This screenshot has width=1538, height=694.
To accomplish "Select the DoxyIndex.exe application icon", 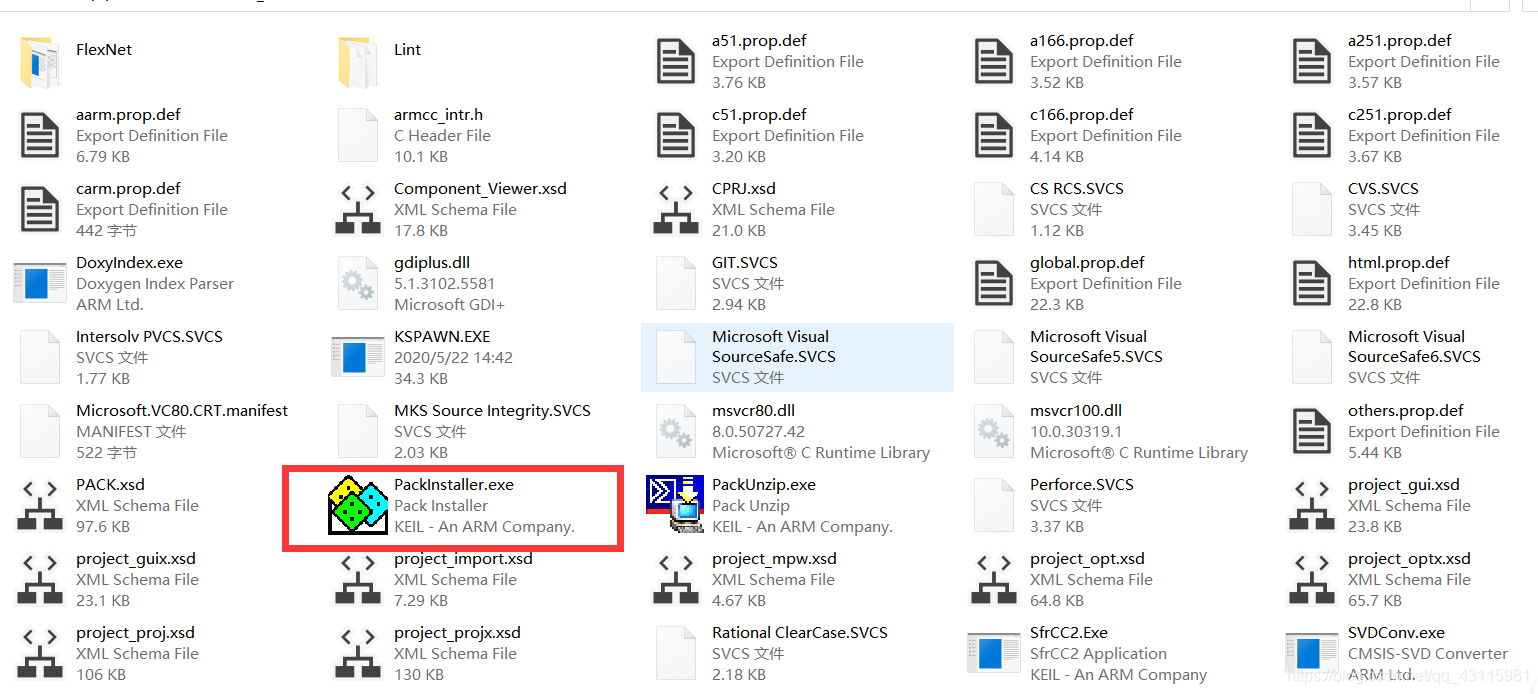I will [x=40, y=284].
